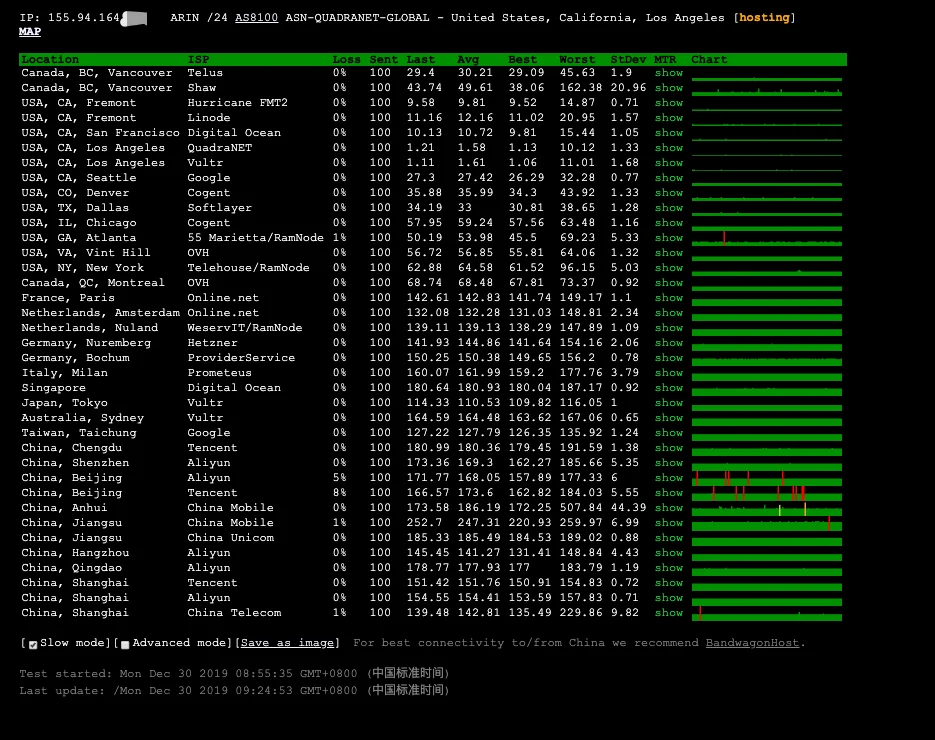Show MTR for Montreal OVH row
The height and width of the screenshot is (740, 935).
click(669, 283)
